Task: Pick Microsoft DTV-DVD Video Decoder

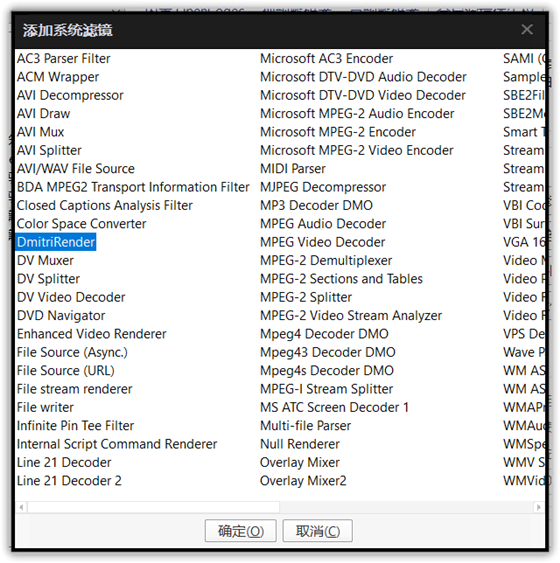Action: click(363, 95)
